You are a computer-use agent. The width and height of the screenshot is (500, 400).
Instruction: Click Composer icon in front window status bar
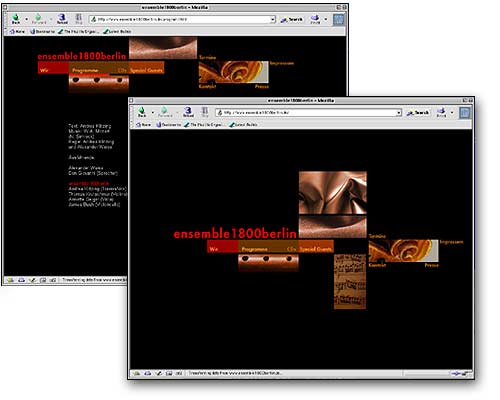point(158,373)
